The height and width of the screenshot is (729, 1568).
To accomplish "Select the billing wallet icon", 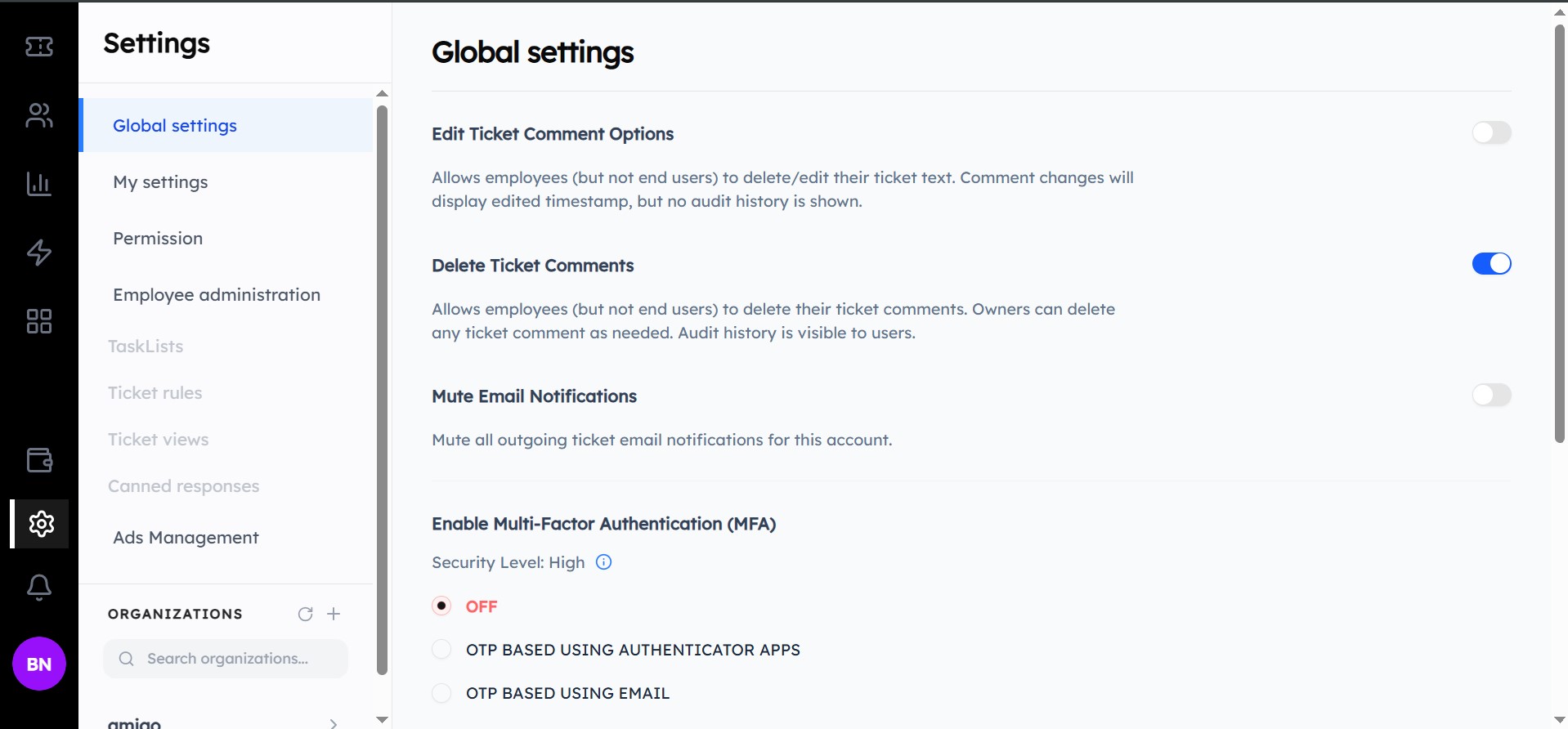I will tap(38, 460).
